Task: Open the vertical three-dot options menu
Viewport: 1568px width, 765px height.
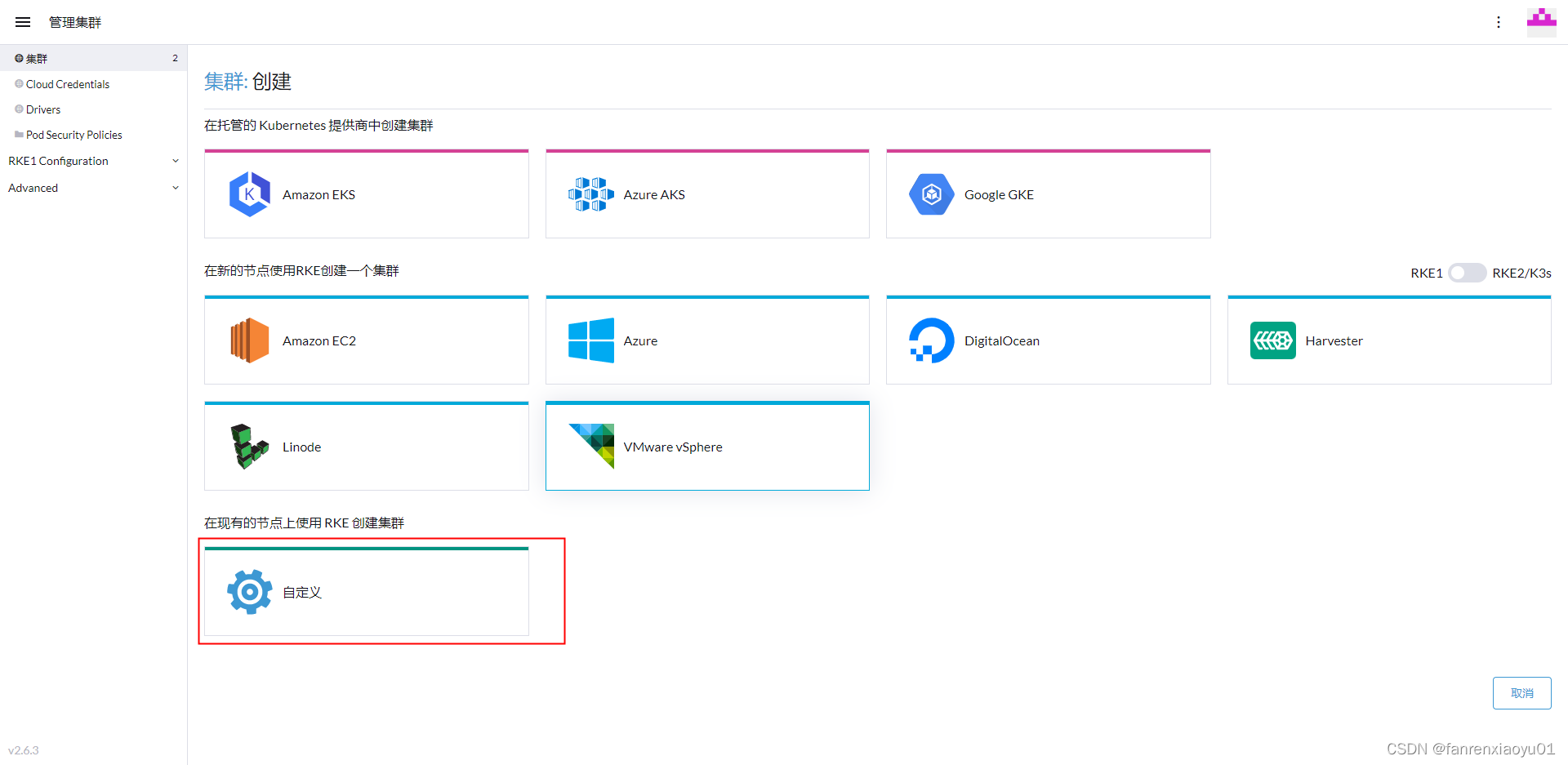Action: 1499,22
